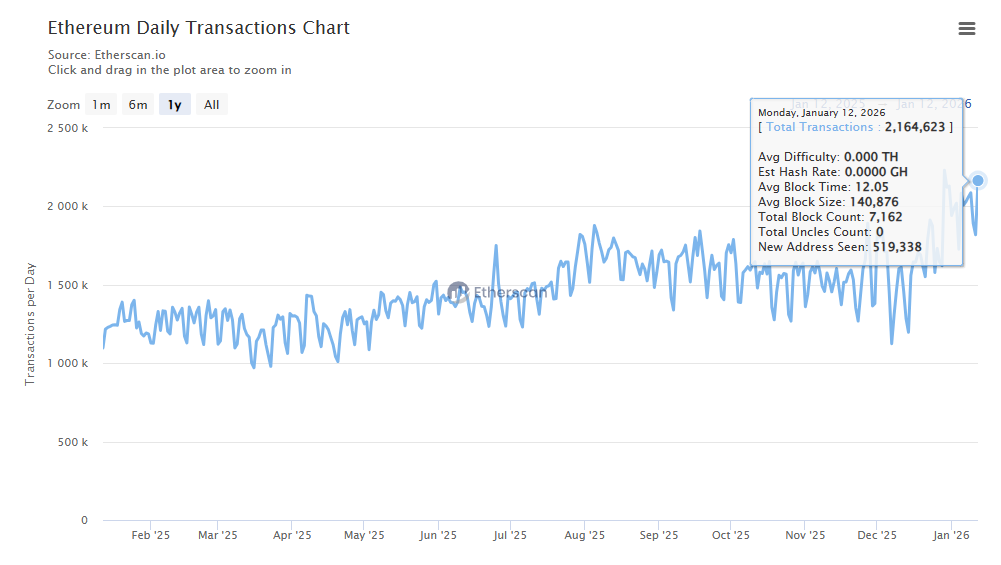The width and height of the screenshot is (1001, 565).
Task: Click the Transactions per Day axis title
Action: pyautogui.click(x=30, y=324)
